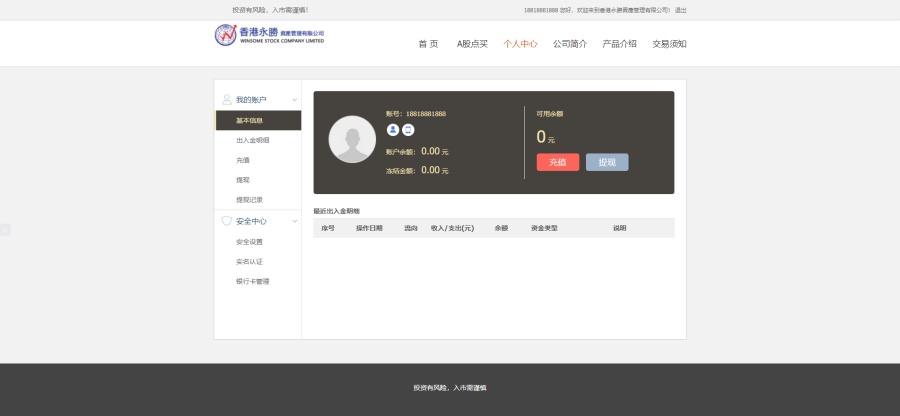This screenshot has height=416, width=900.
Task: Select 个人中心 in the top navigation
Action: [x=521, y=44]
